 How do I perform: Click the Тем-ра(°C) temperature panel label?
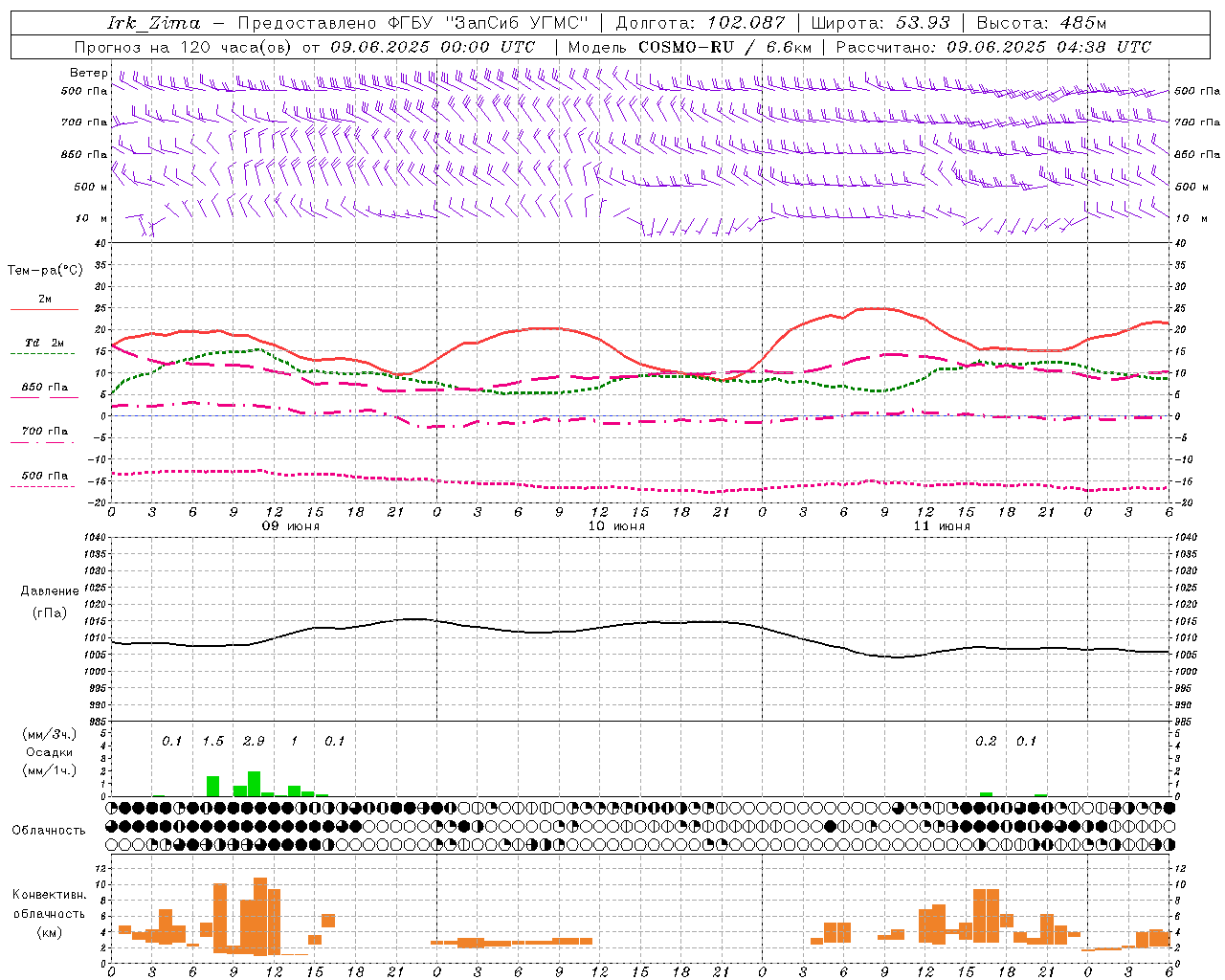tap(45, 270)
